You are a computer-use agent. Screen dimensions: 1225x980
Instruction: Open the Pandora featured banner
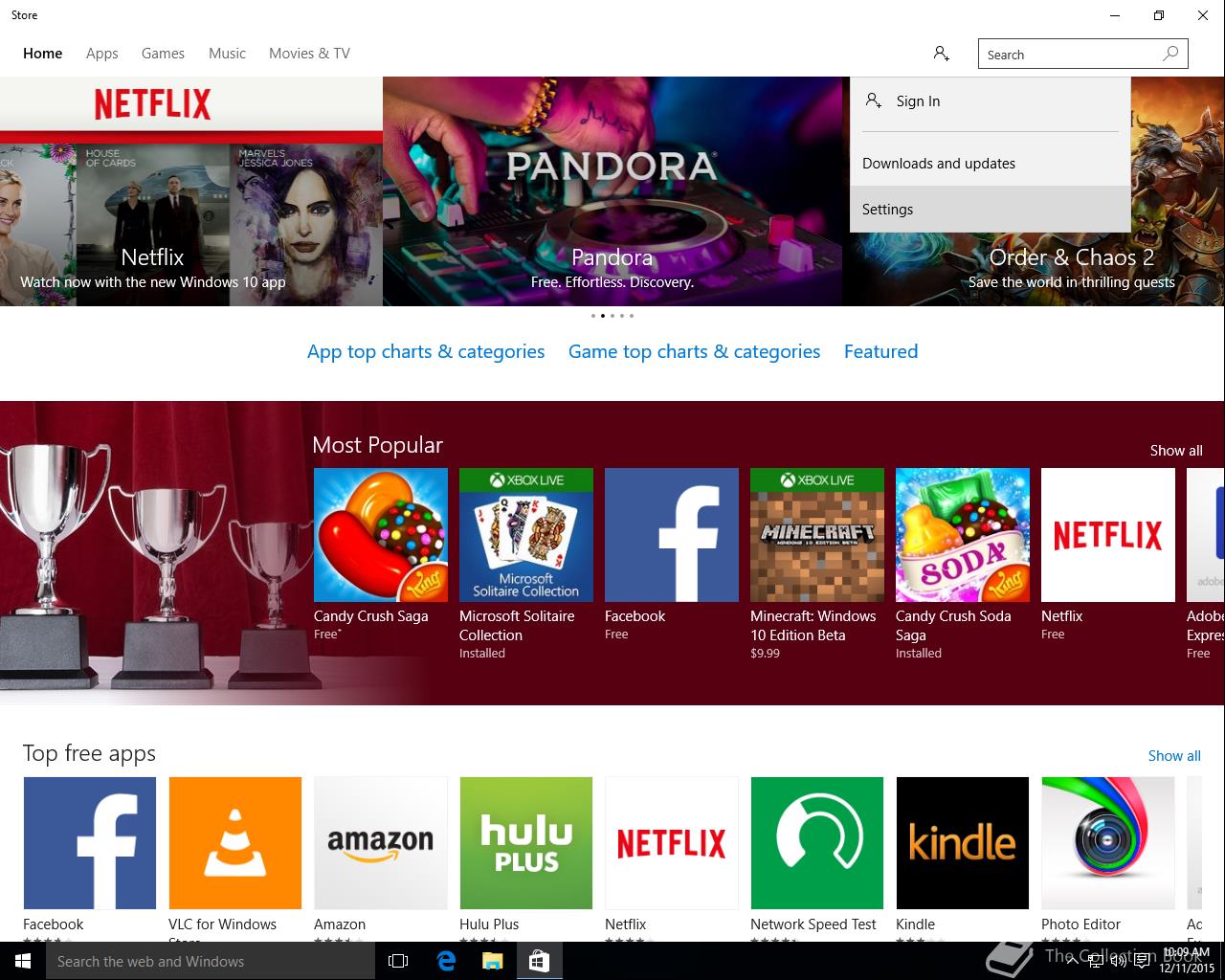click(x=612, y=191)
